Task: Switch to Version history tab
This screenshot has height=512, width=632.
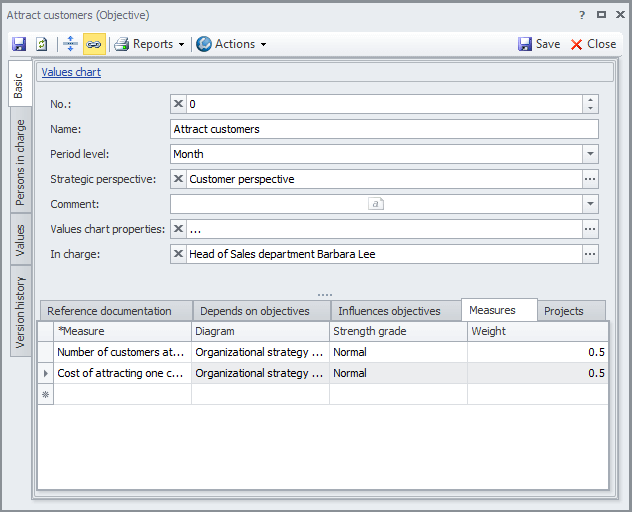Action: pyautogui.click(x=20, y=312)
